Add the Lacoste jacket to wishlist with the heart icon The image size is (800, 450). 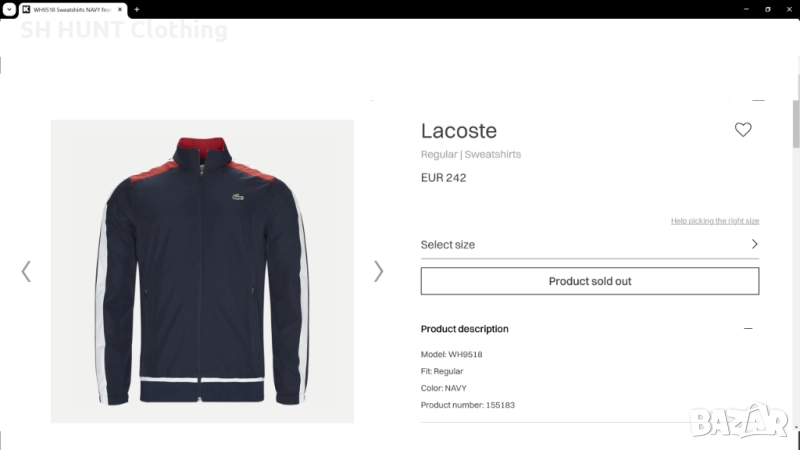tap(743, 130)
